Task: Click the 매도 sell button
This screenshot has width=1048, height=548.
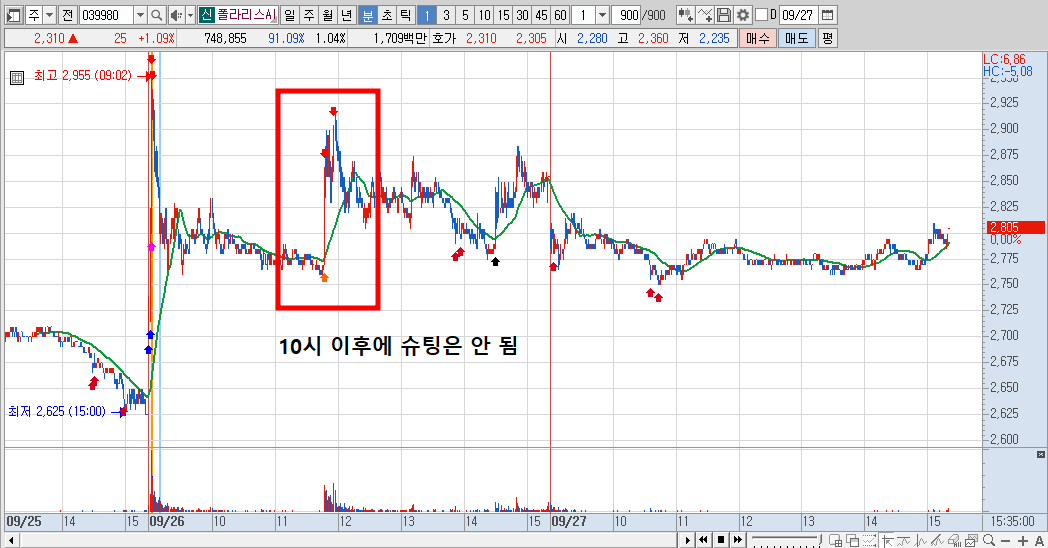Action: (797, 38)
